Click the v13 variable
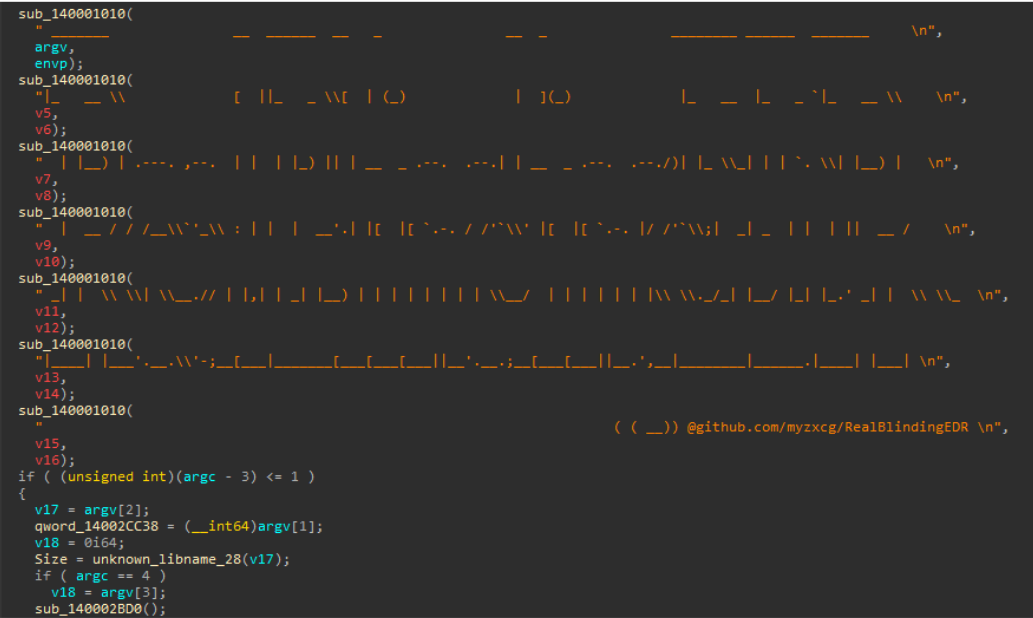1033x618 pixels. 47,377
